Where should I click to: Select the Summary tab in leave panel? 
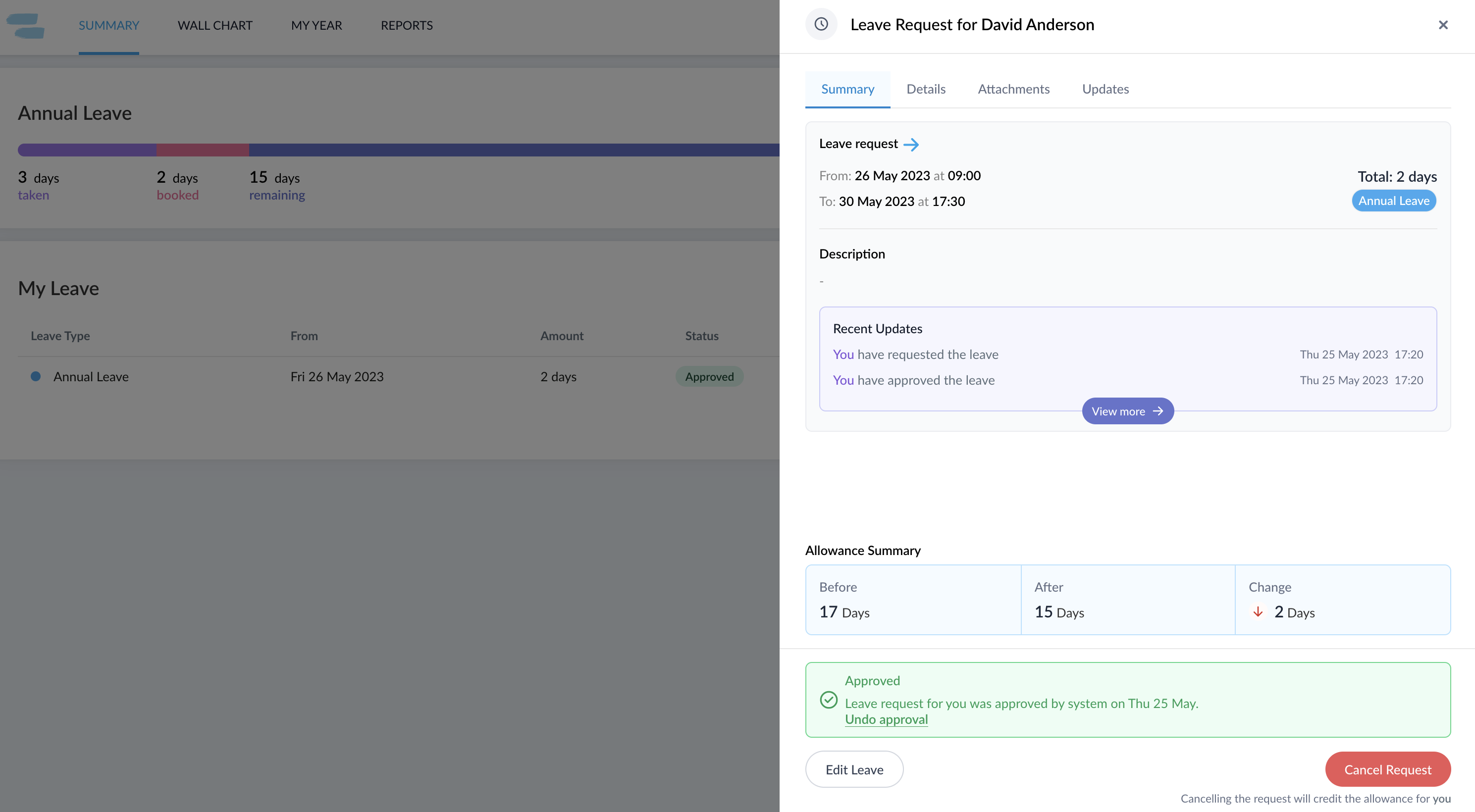tap(847, 89)
